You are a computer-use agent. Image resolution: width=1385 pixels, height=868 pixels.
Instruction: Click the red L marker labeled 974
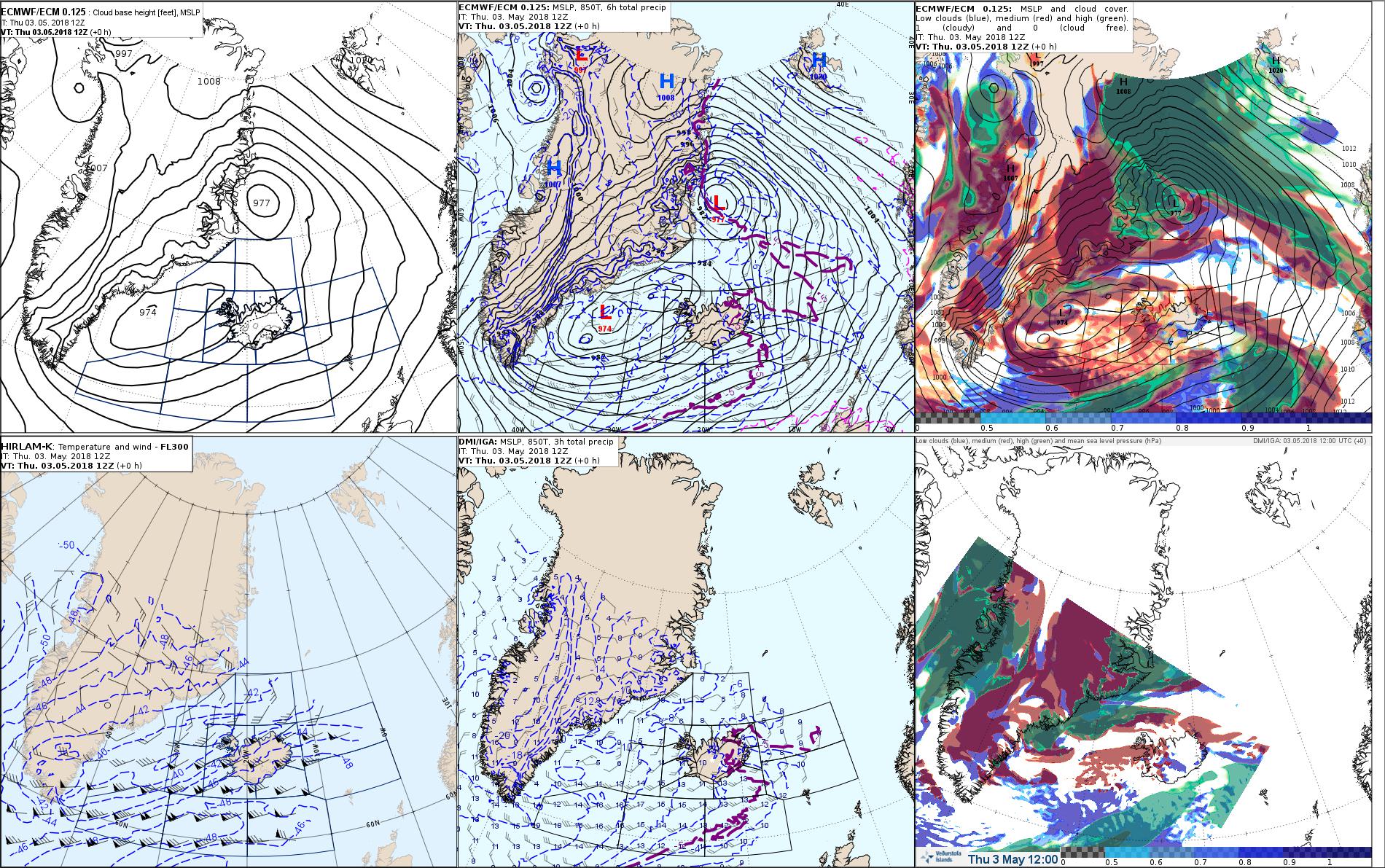(604, 313)
